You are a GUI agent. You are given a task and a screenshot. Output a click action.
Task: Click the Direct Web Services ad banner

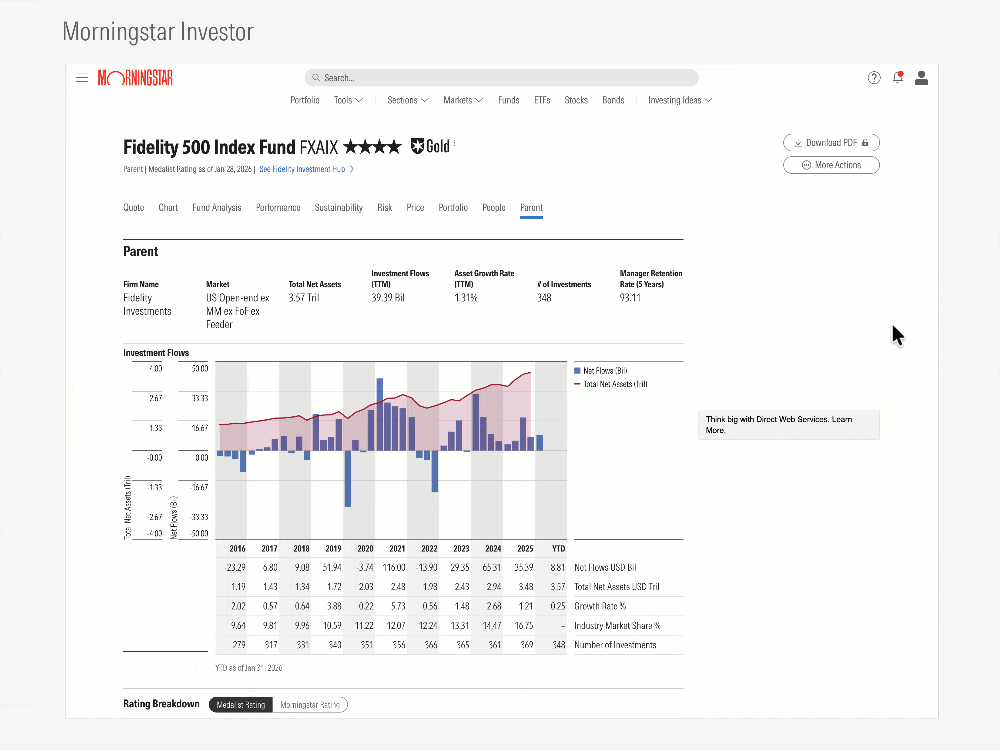click(789, 425)
